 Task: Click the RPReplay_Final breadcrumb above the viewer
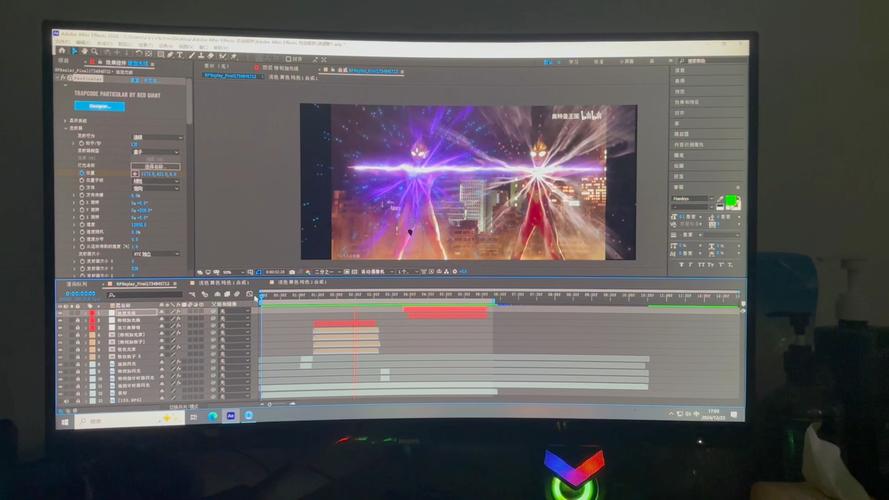click(230, 75)
